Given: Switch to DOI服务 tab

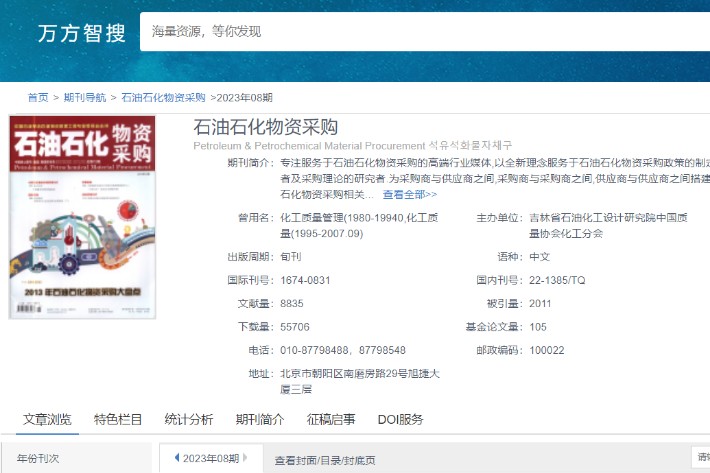Looking at the screenshot, I should tap(400, 420).
